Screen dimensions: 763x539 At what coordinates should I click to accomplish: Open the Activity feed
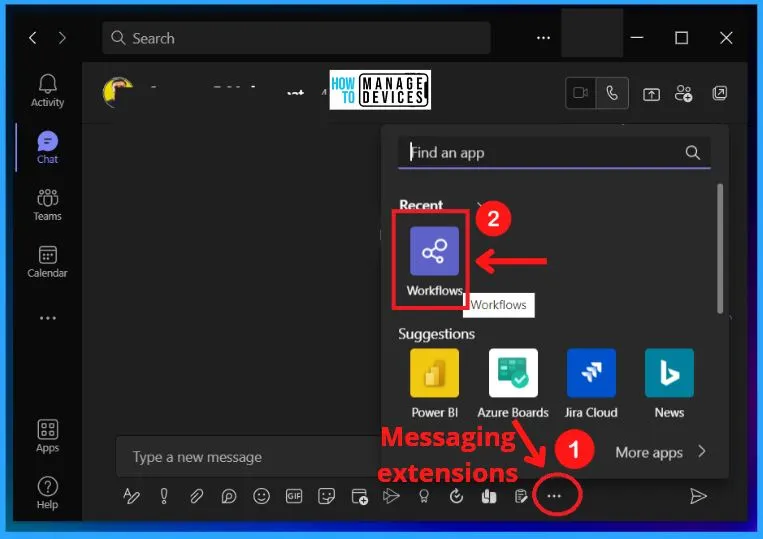(x=47, y=90)
